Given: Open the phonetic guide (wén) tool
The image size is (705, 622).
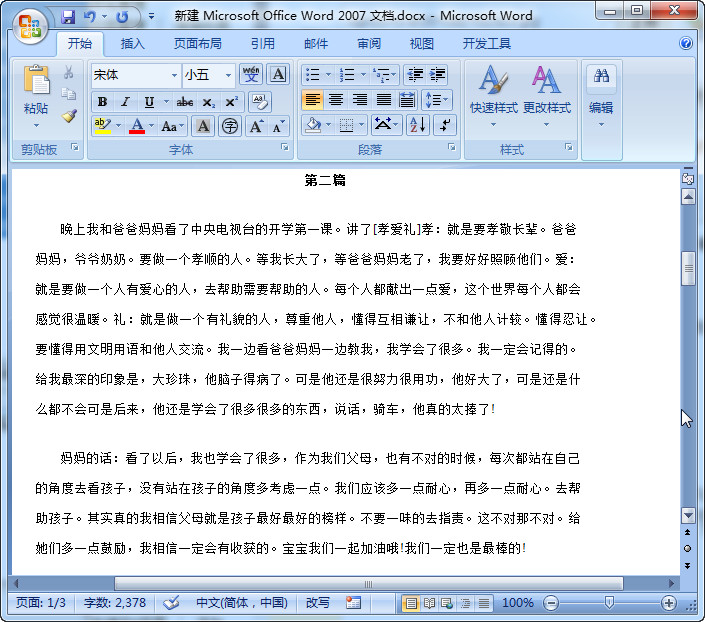Looking at the screenshot, I should coord(251,75).
